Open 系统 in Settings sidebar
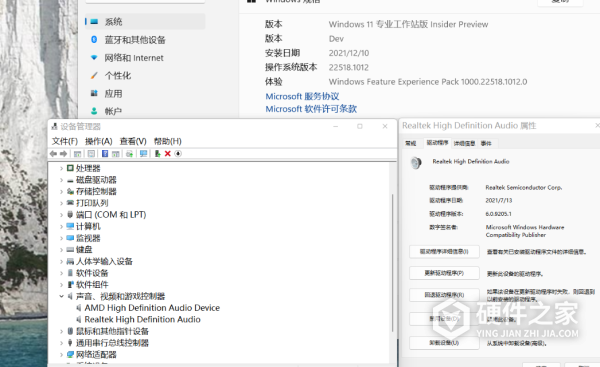600x367 pixels. pyautogui.click(x=145, y=21)
